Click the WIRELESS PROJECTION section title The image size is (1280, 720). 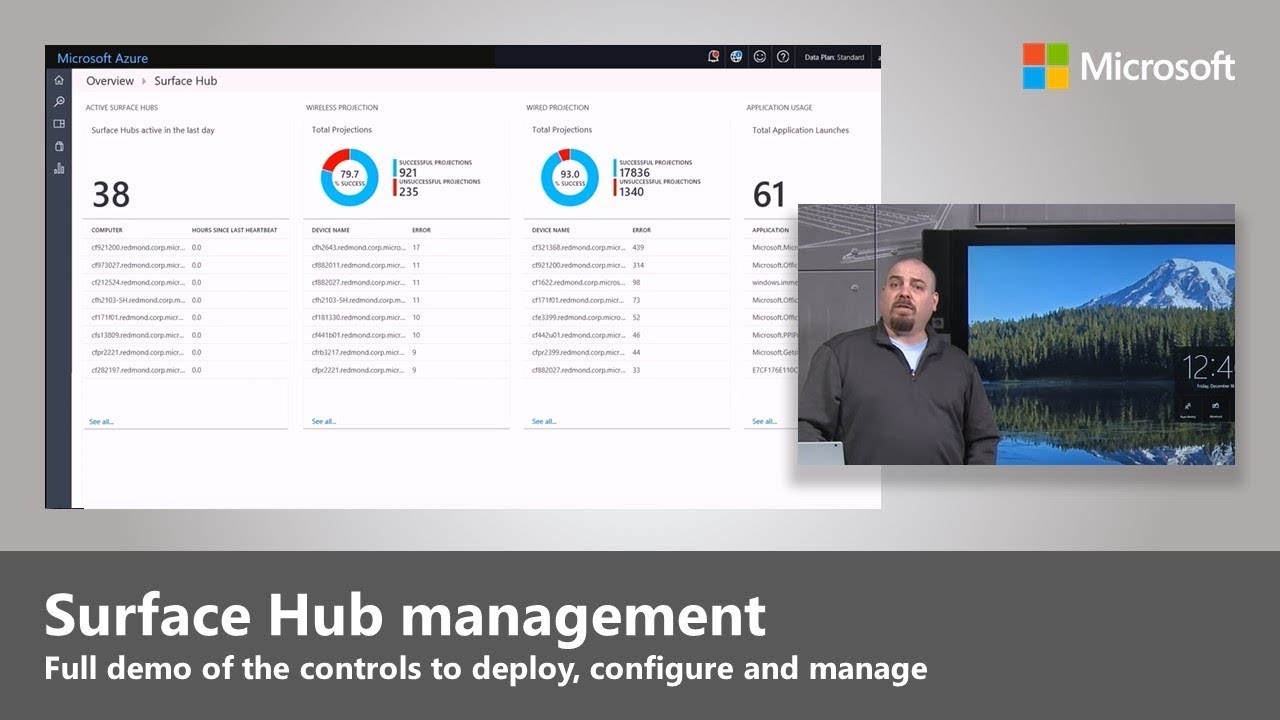342,107
